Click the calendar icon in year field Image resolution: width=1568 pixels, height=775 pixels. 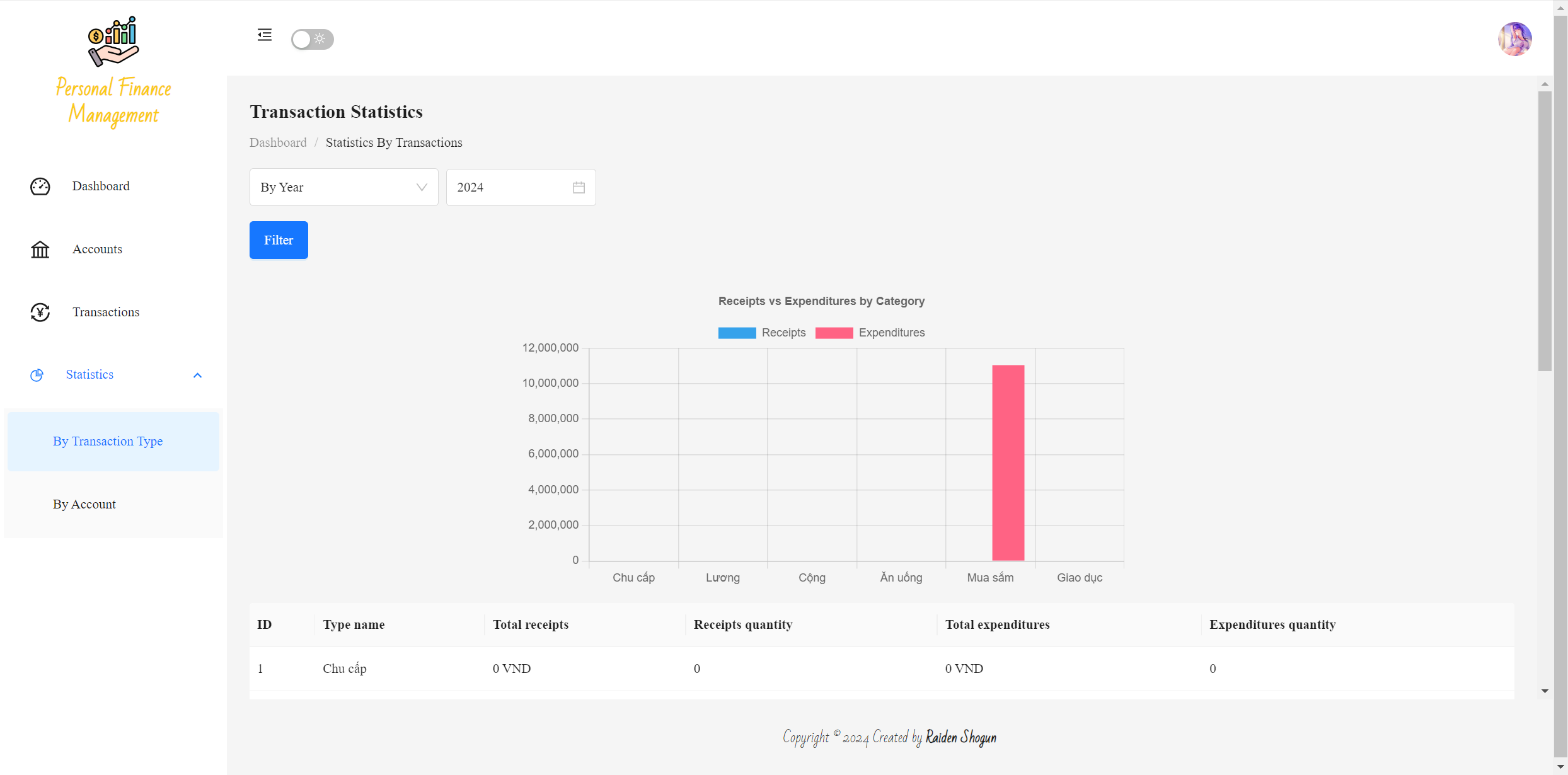pos(579,188)
